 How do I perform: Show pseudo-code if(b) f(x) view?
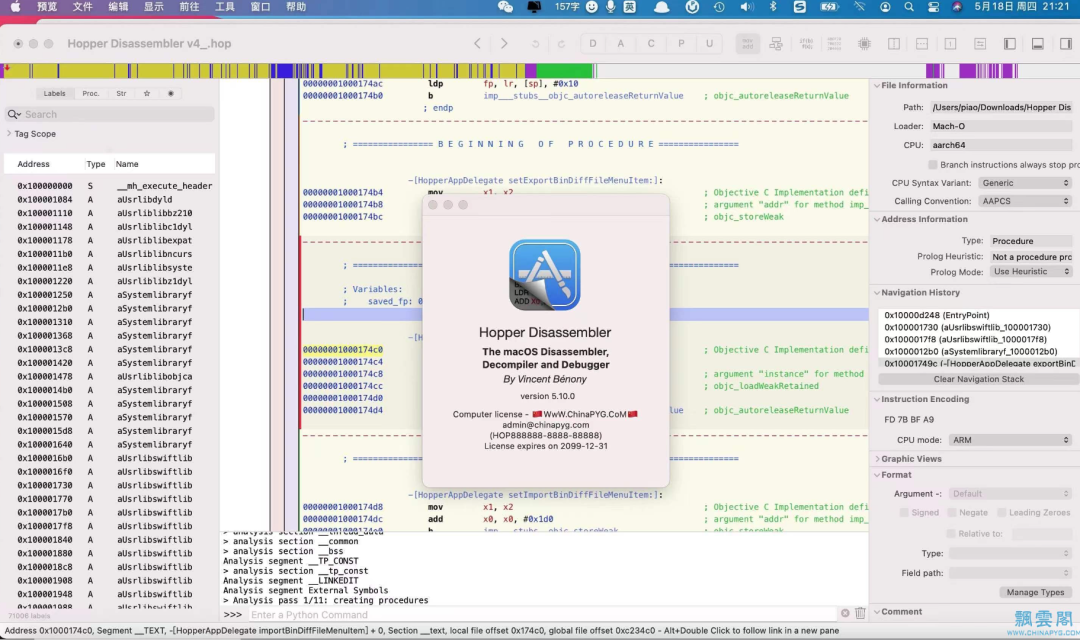click(x=806, y=43)
